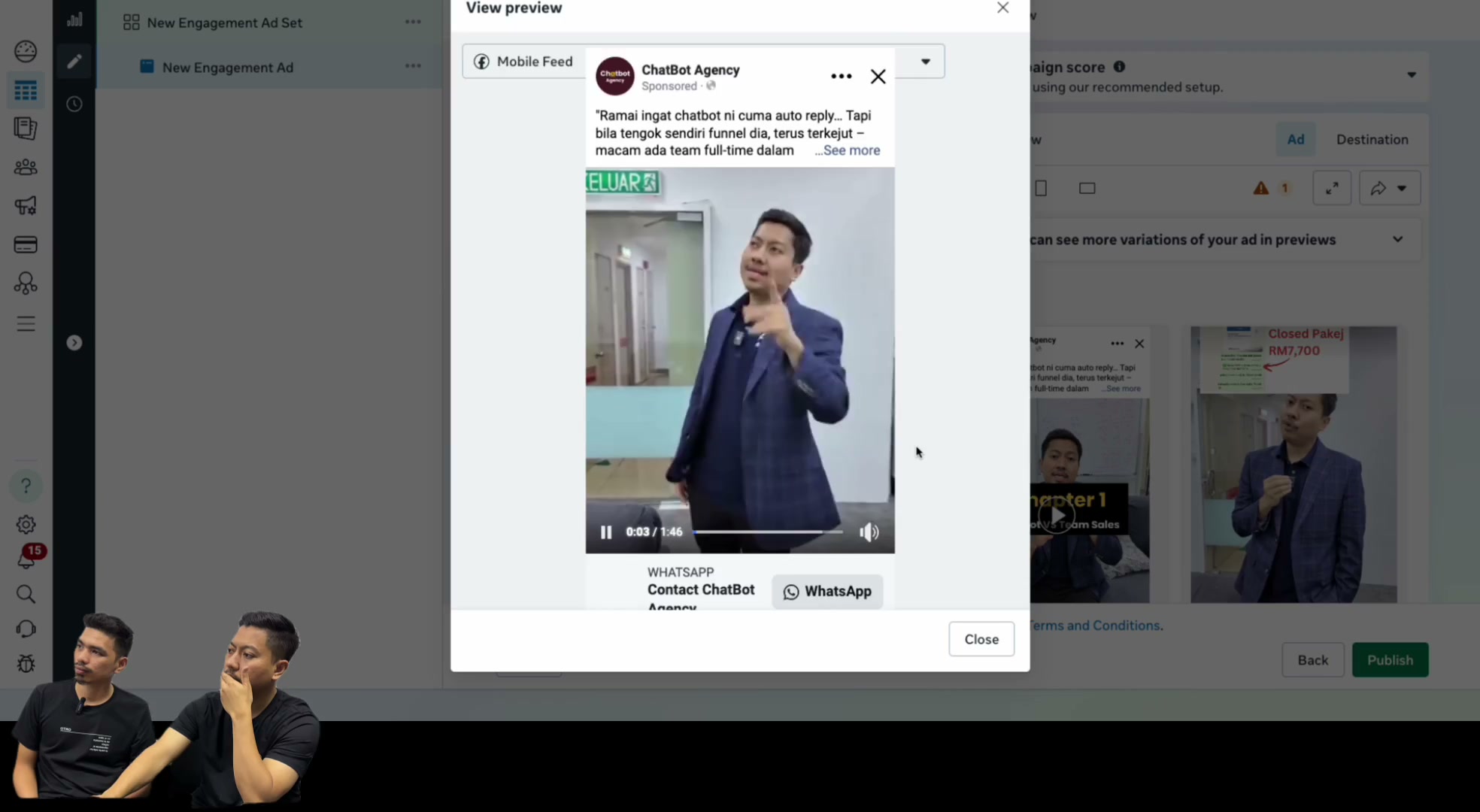Screen dimensions: 1480x812
Task: Click the expand fullscreen preview icon
Action: click(x=1332, y=188)
